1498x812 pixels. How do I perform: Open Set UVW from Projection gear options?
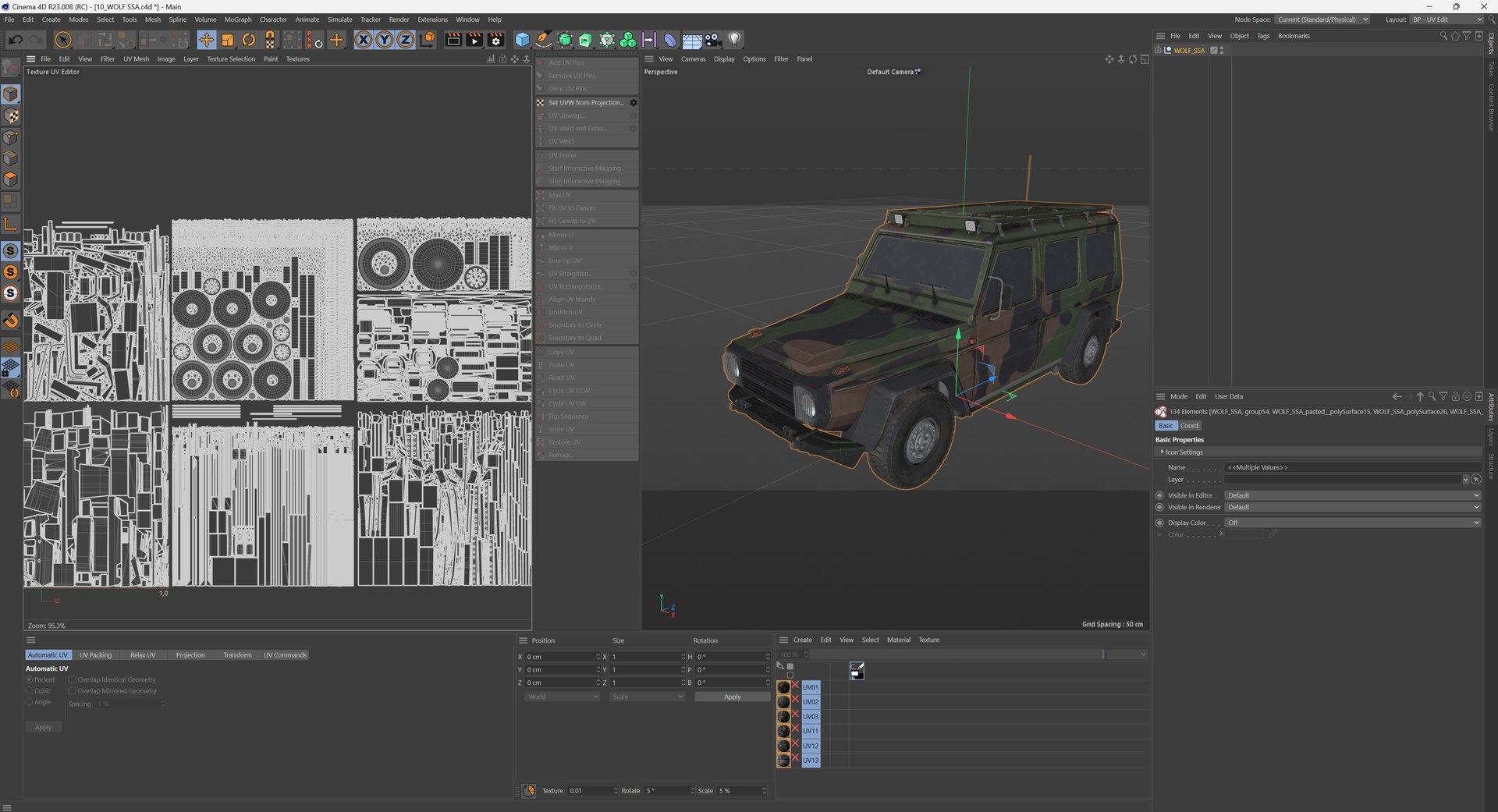click(x=634, y=103)
